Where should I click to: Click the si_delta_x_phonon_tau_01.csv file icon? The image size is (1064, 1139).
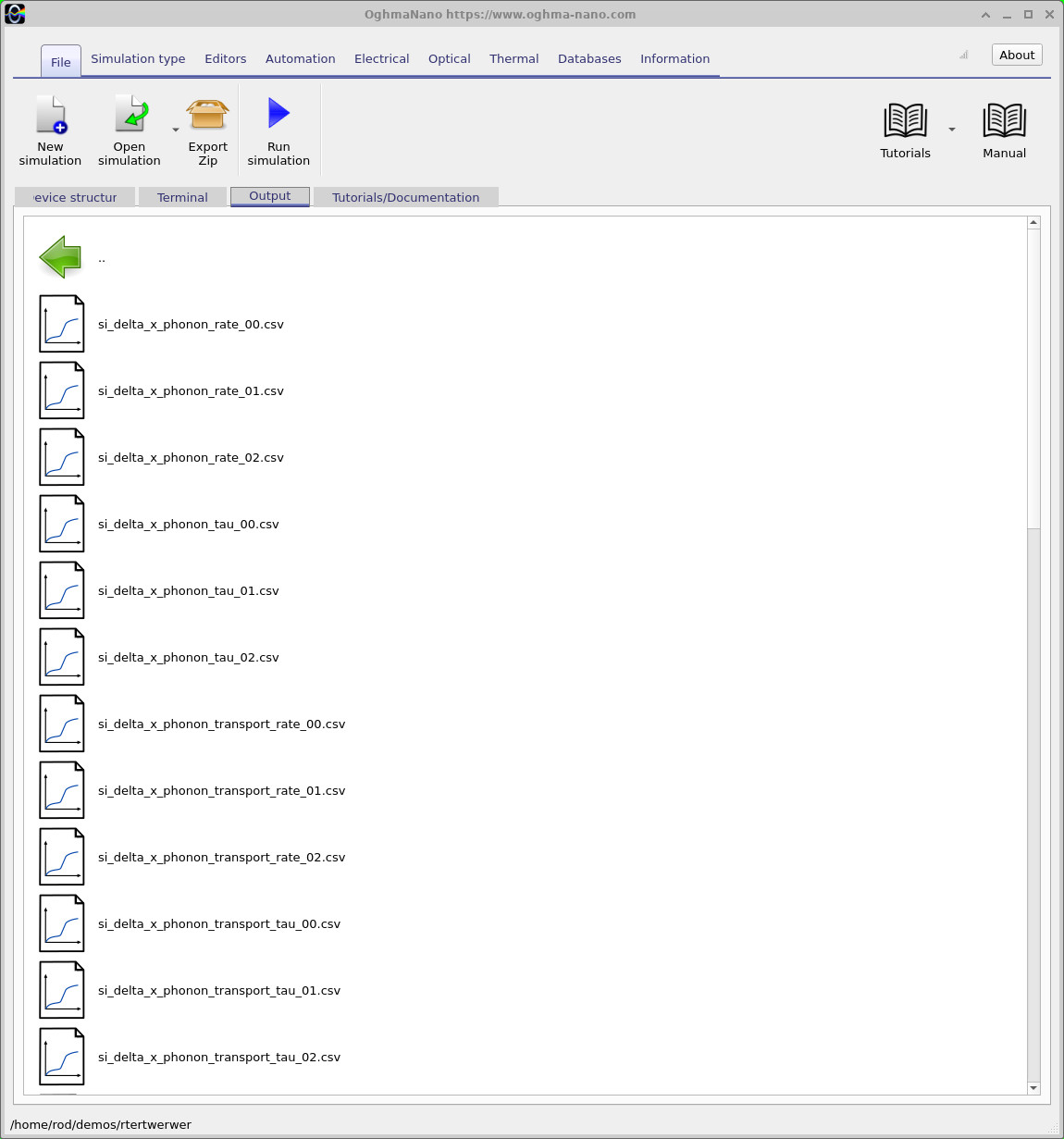click(x=62, y=590)
